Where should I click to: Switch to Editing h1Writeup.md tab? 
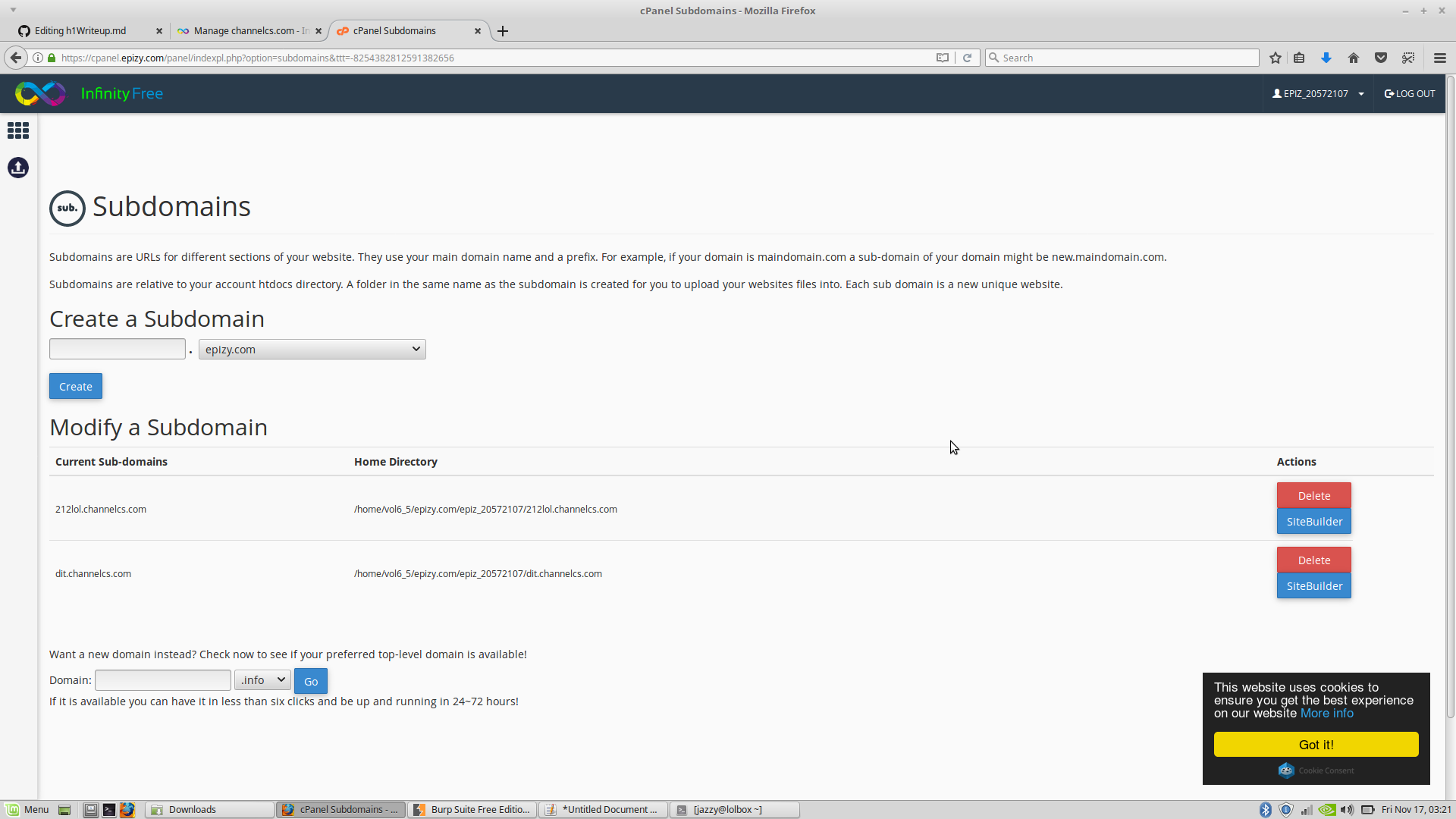coord(81,31)
